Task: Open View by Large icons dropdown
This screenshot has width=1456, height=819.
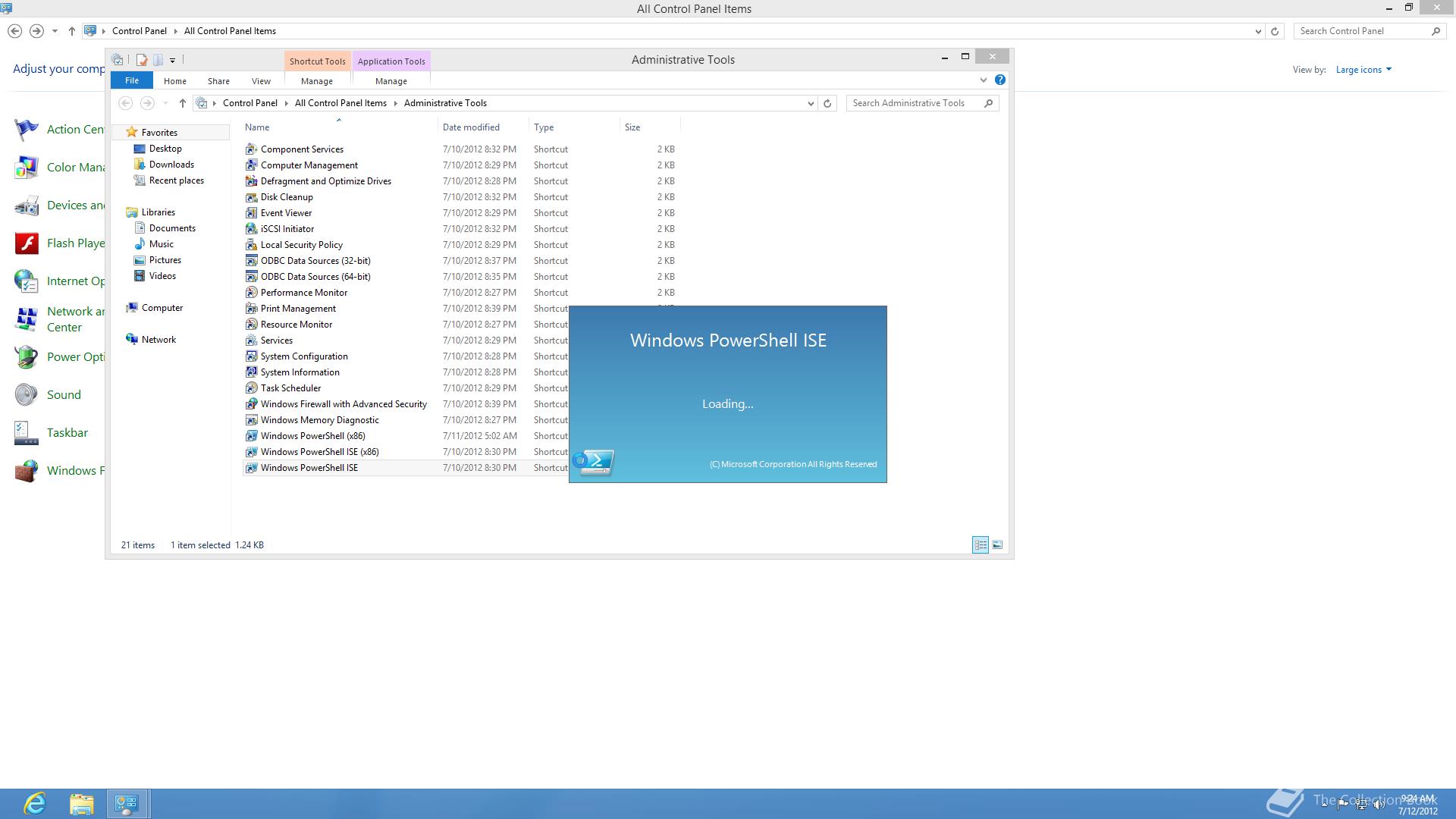Action: click(1363, 69)
